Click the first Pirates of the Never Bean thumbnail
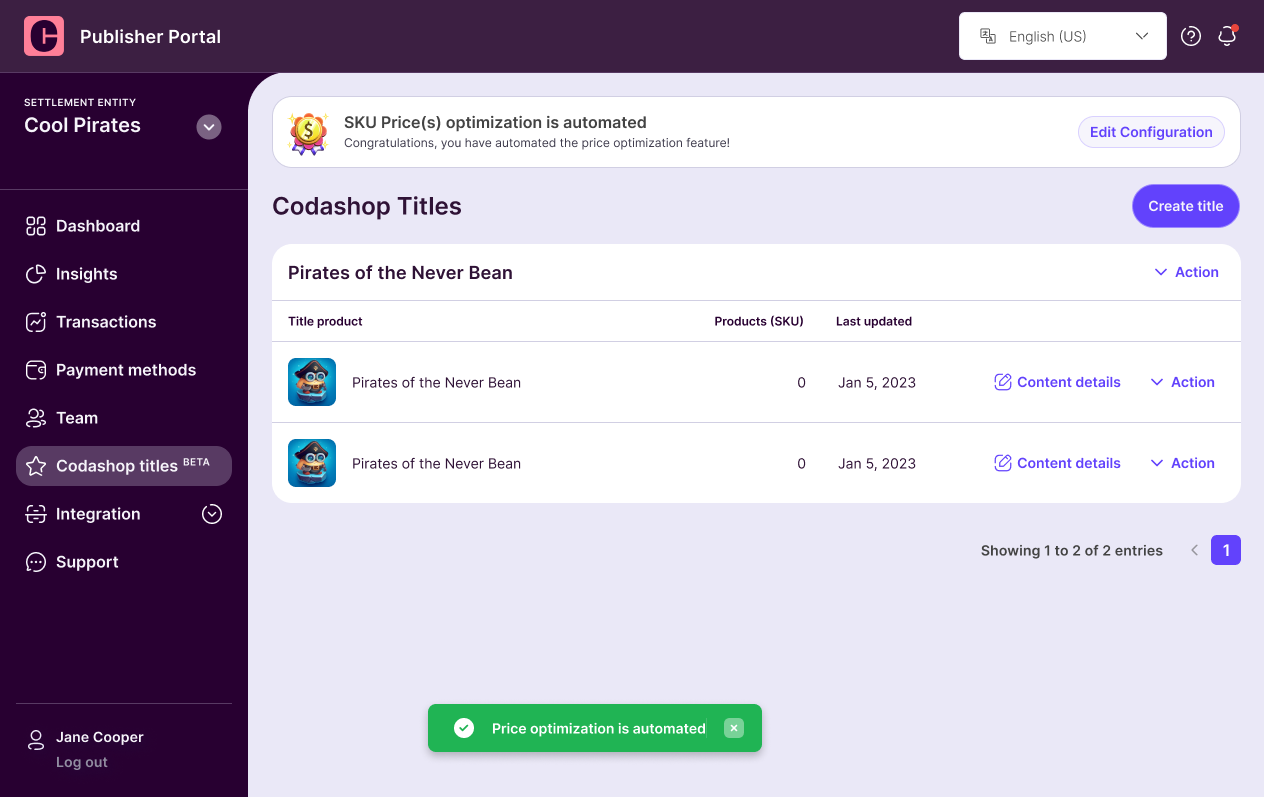This screenshot has height=797, width=1264. coord(312,382)
